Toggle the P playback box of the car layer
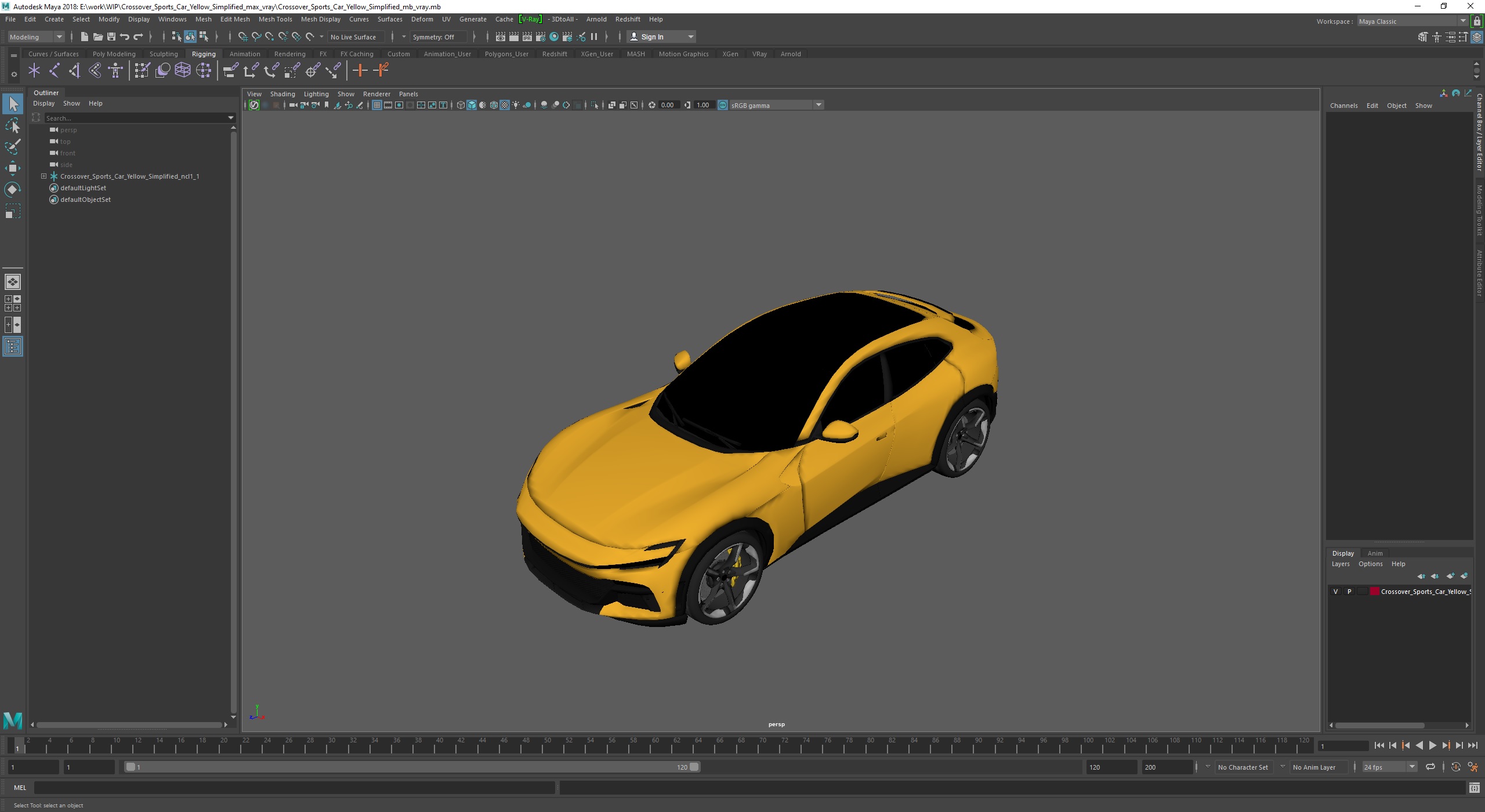 click(x=1349, y=592)
